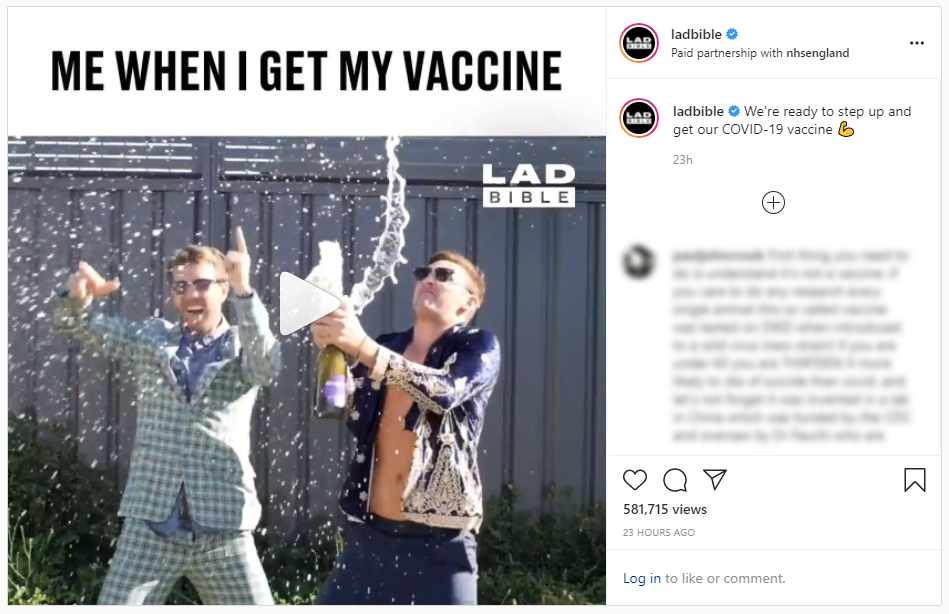Load more comments with plus circle
Viewport: 949px width, 614px height.
[x=773, y=202]
